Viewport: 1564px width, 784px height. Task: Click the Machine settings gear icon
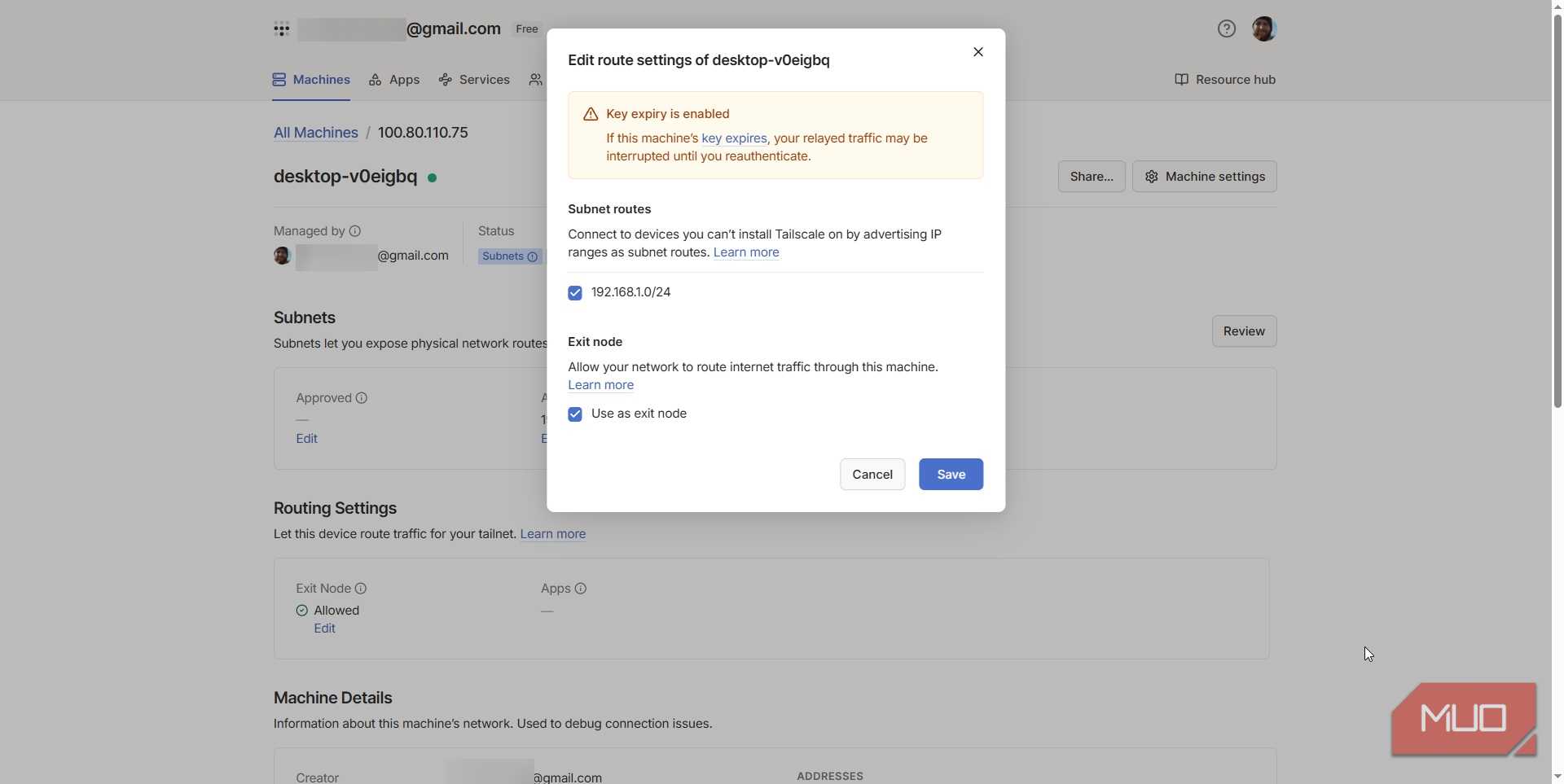pos(1151,177)
